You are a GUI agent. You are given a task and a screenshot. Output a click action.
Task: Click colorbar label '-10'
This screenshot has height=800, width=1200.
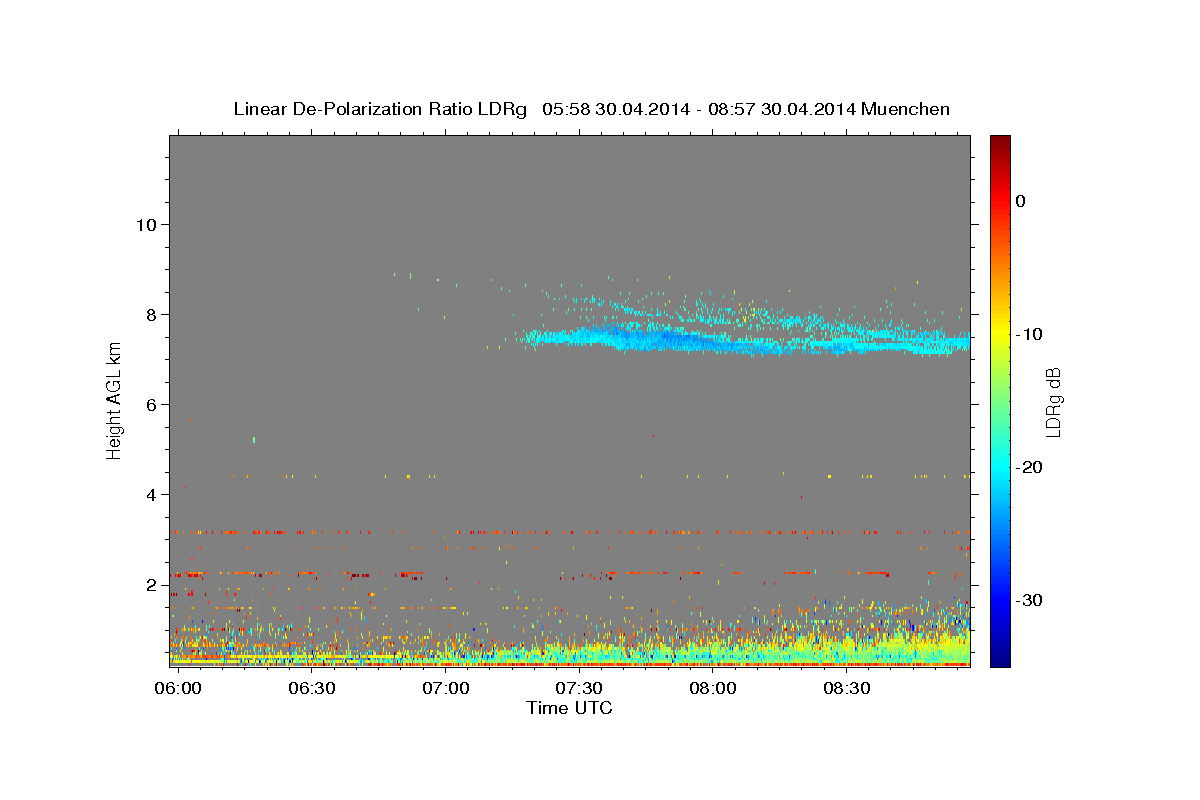coord(1030,334)
